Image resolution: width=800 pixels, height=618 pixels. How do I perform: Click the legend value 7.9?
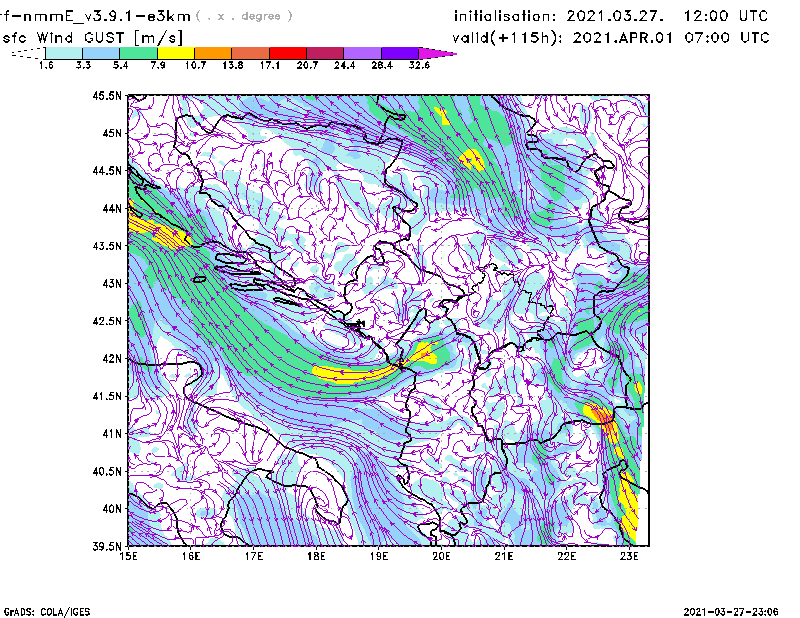[158, 65]
